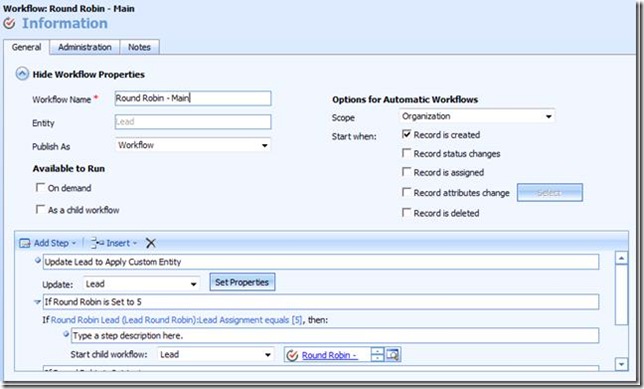This screenshot has height=389, width=644.
Task: Switch to the Administration tab
Action: pyautogui.click(x=85, y=47)
